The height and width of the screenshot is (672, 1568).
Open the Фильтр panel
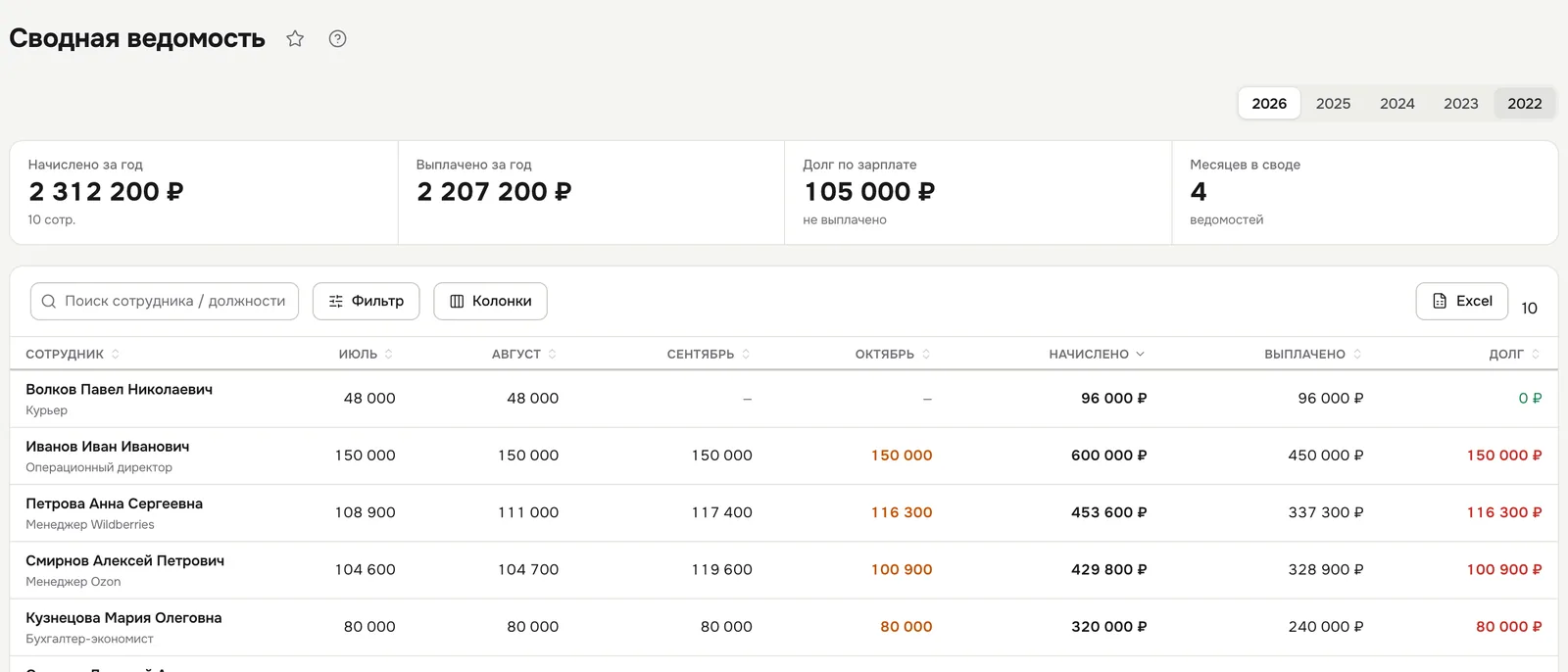click(367, 302)
